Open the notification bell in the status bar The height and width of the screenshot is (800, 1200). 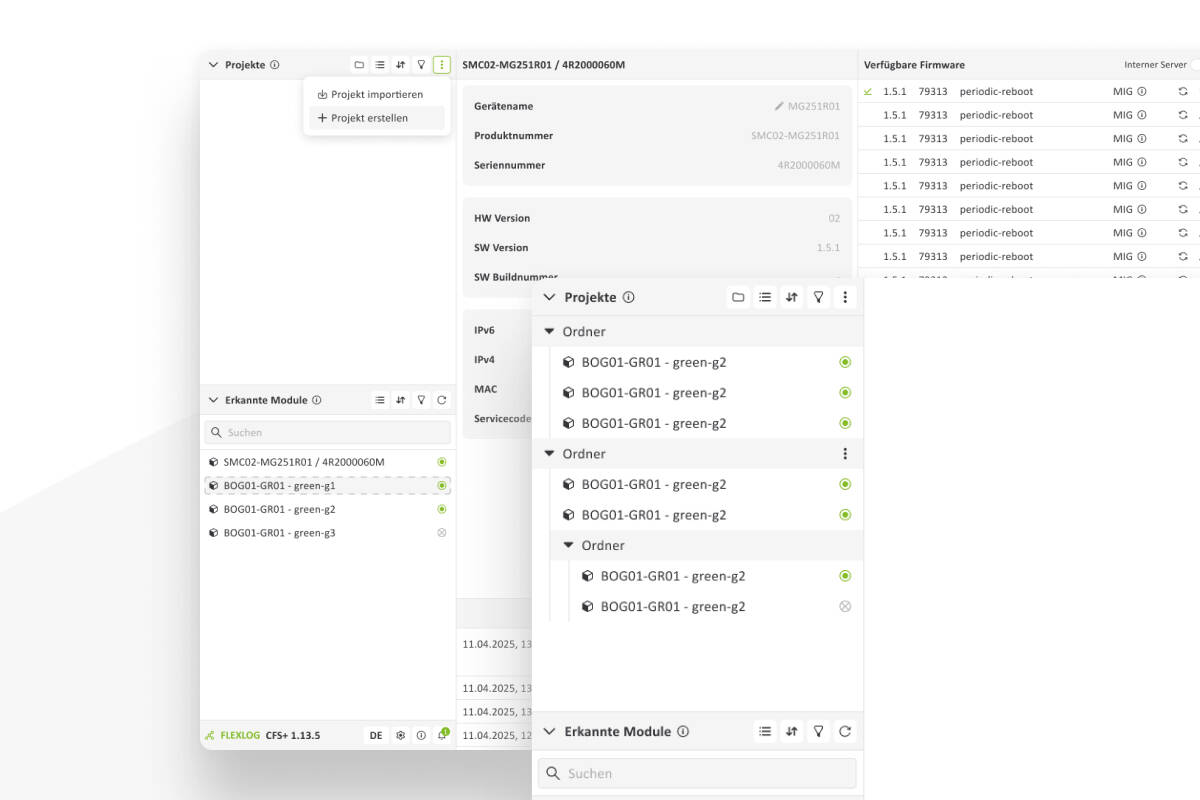(442, 735)
